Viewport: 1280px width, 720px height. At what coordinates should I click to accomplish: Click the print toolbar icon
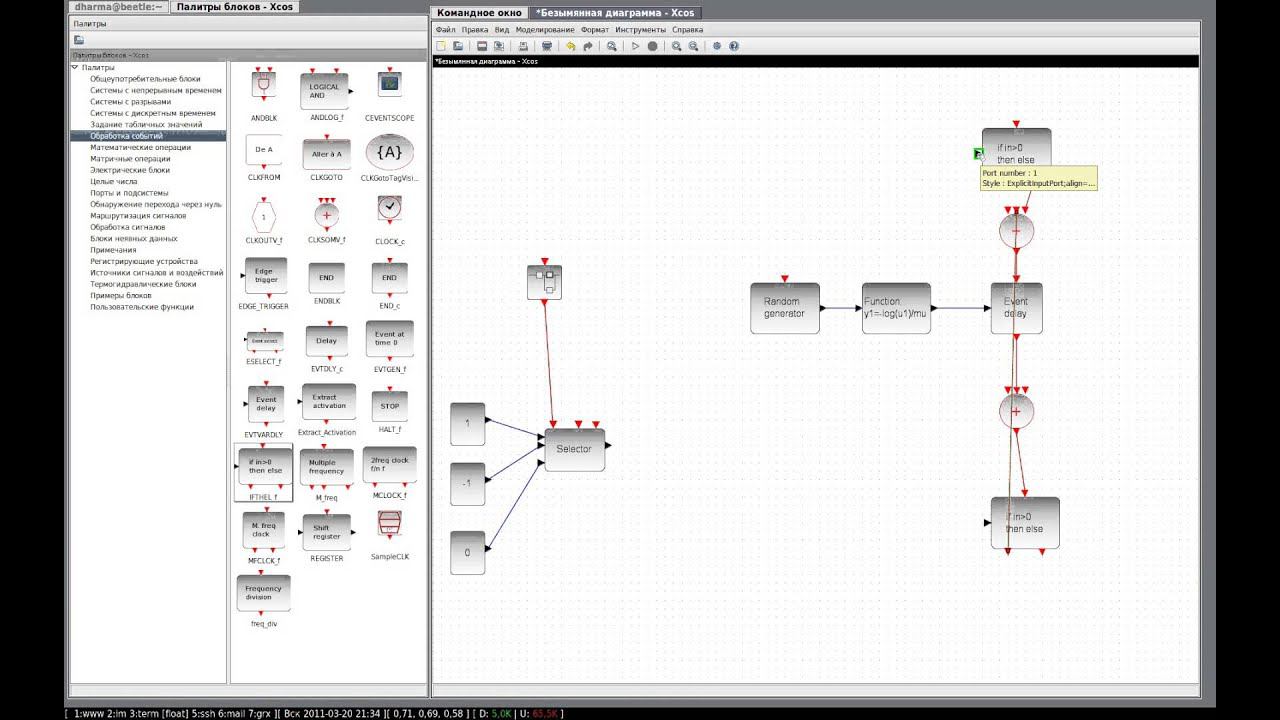coord(547,46)
